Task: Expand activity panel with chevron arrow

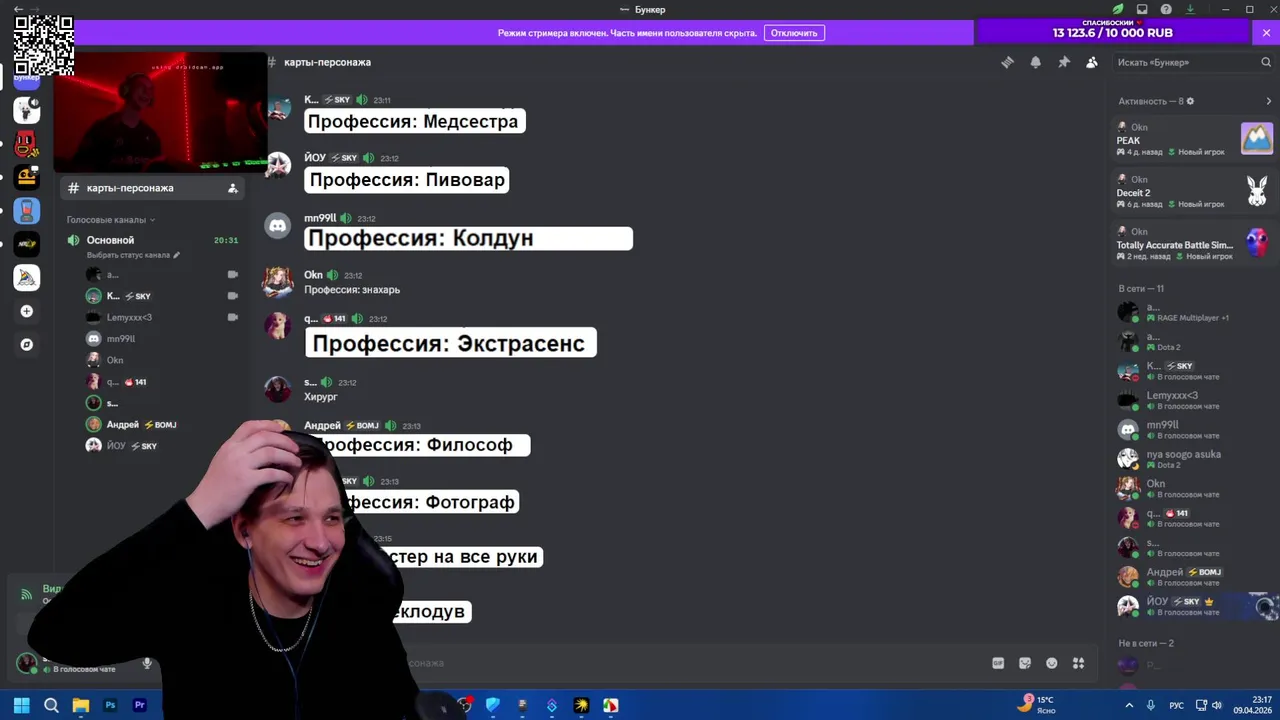Action: [1268, 101]
